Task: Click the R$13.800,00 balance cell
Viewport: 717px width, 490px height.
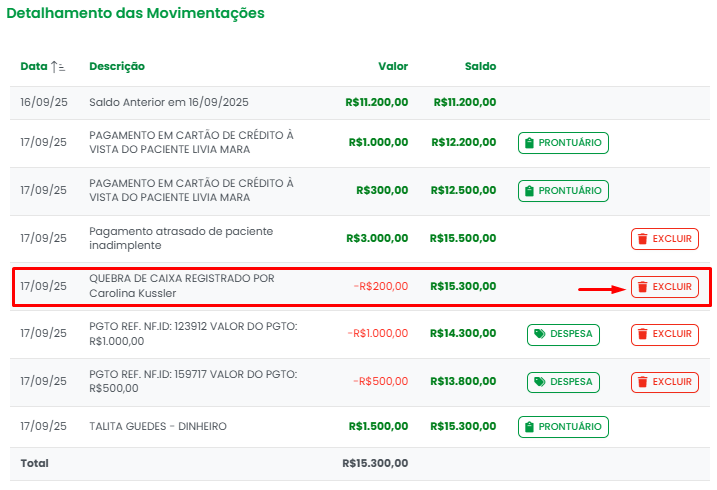Action: pos(463,381)
